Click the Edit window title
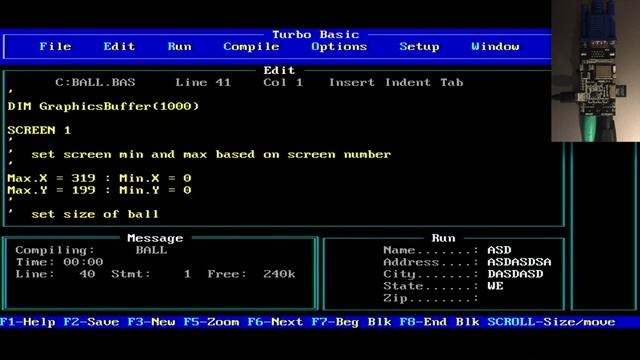This screenshot has width=640, height=360. 279,70
